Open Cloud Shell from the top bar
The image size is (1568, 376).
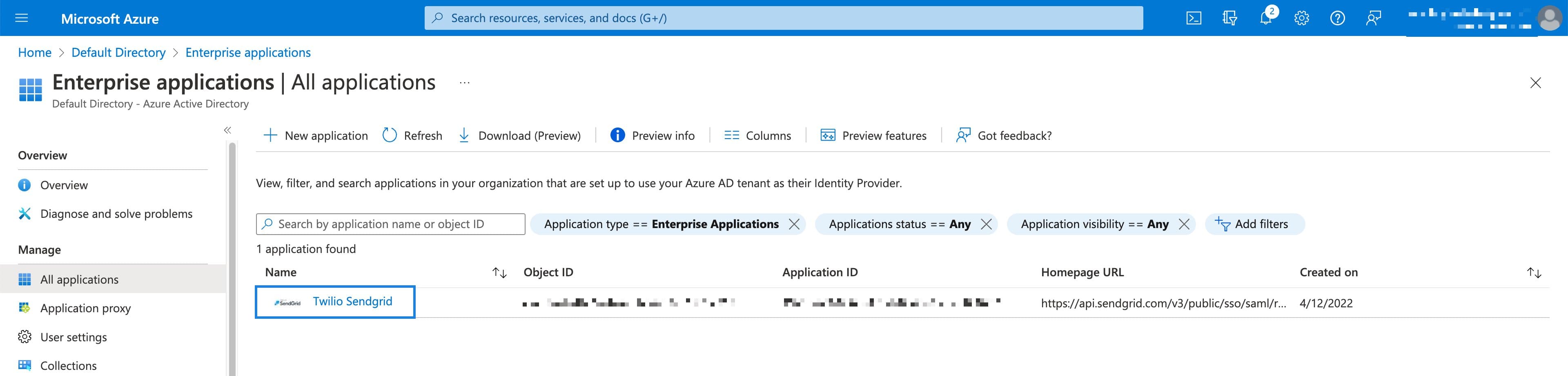tap(1194, 18)
